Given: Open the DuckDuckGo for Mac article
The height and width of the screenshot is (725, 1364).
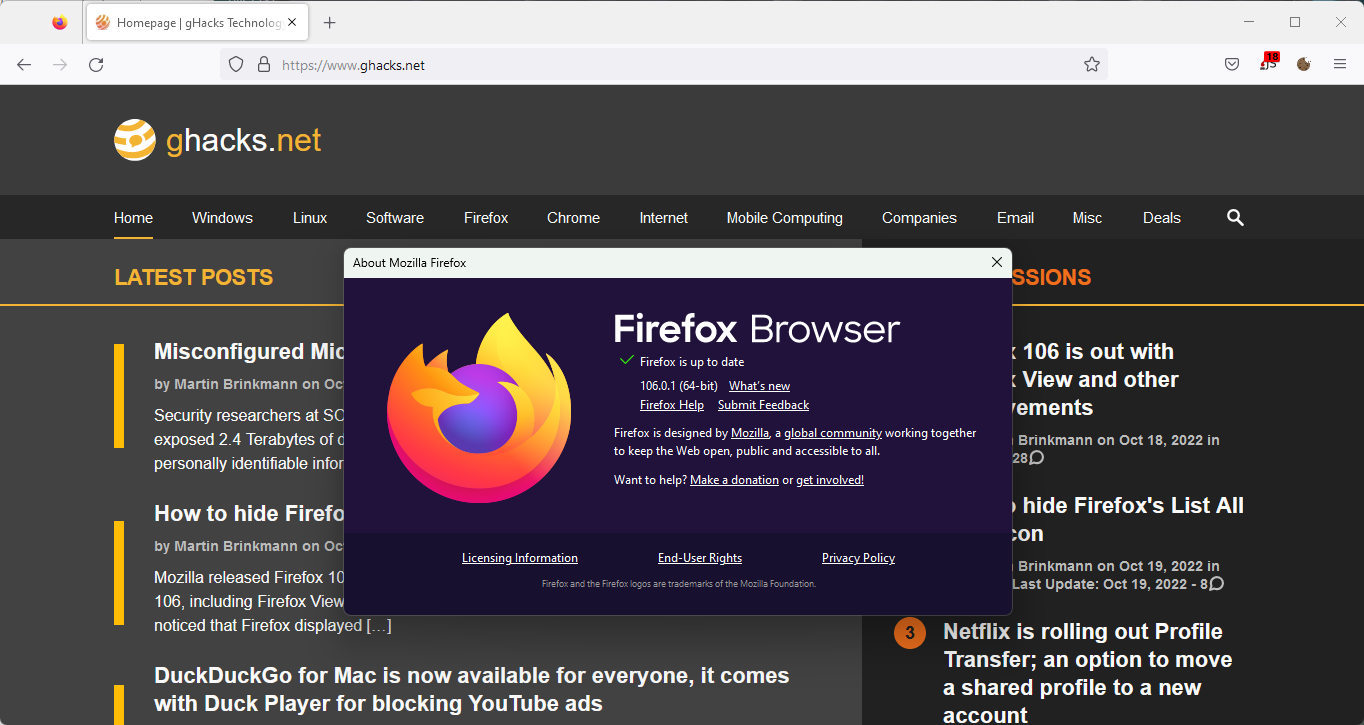Looking at the screenshot, I should [472, 689].
